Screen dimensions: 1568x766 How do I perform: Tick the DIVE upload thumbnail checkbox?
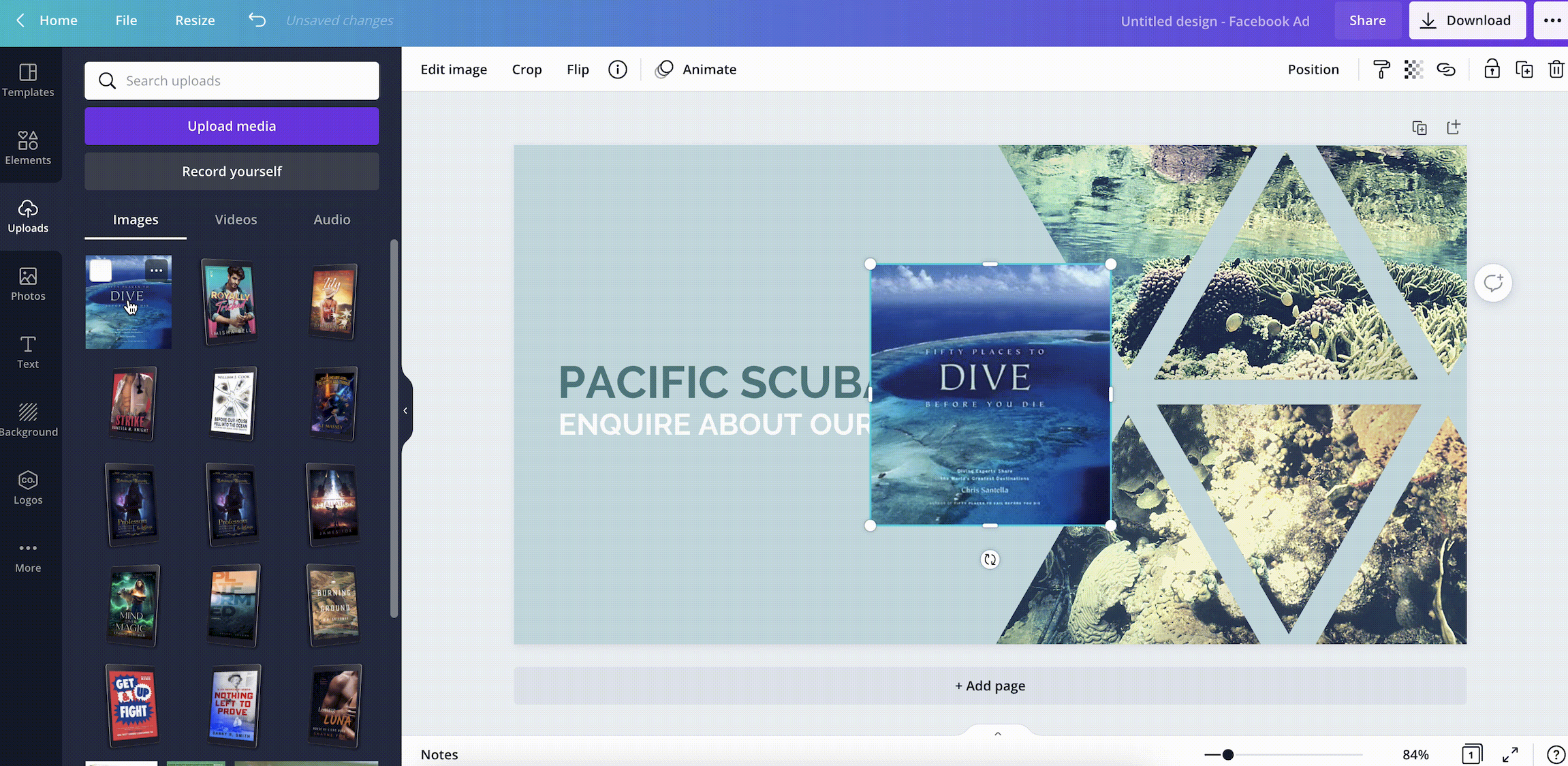(x=101, y=271)
